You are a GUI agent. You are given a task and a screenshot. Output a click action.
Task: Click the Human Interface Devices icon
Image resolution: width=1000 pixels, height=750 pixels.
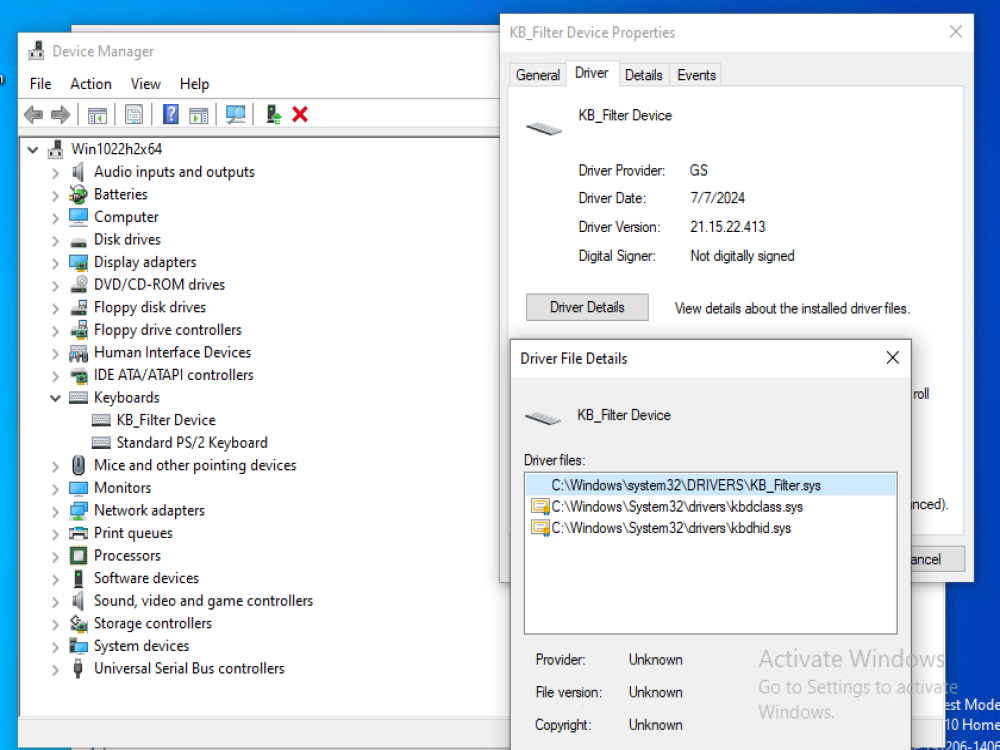point(78,353)
